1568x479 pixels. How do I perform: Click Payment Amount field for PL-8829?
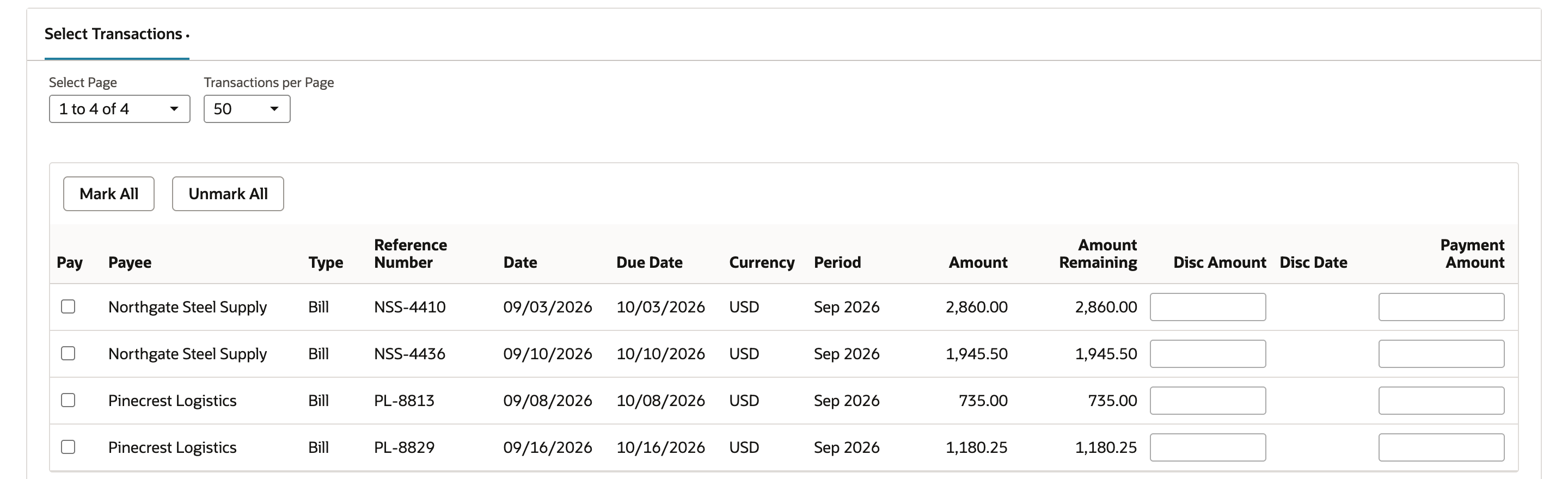pos(1441,447)
